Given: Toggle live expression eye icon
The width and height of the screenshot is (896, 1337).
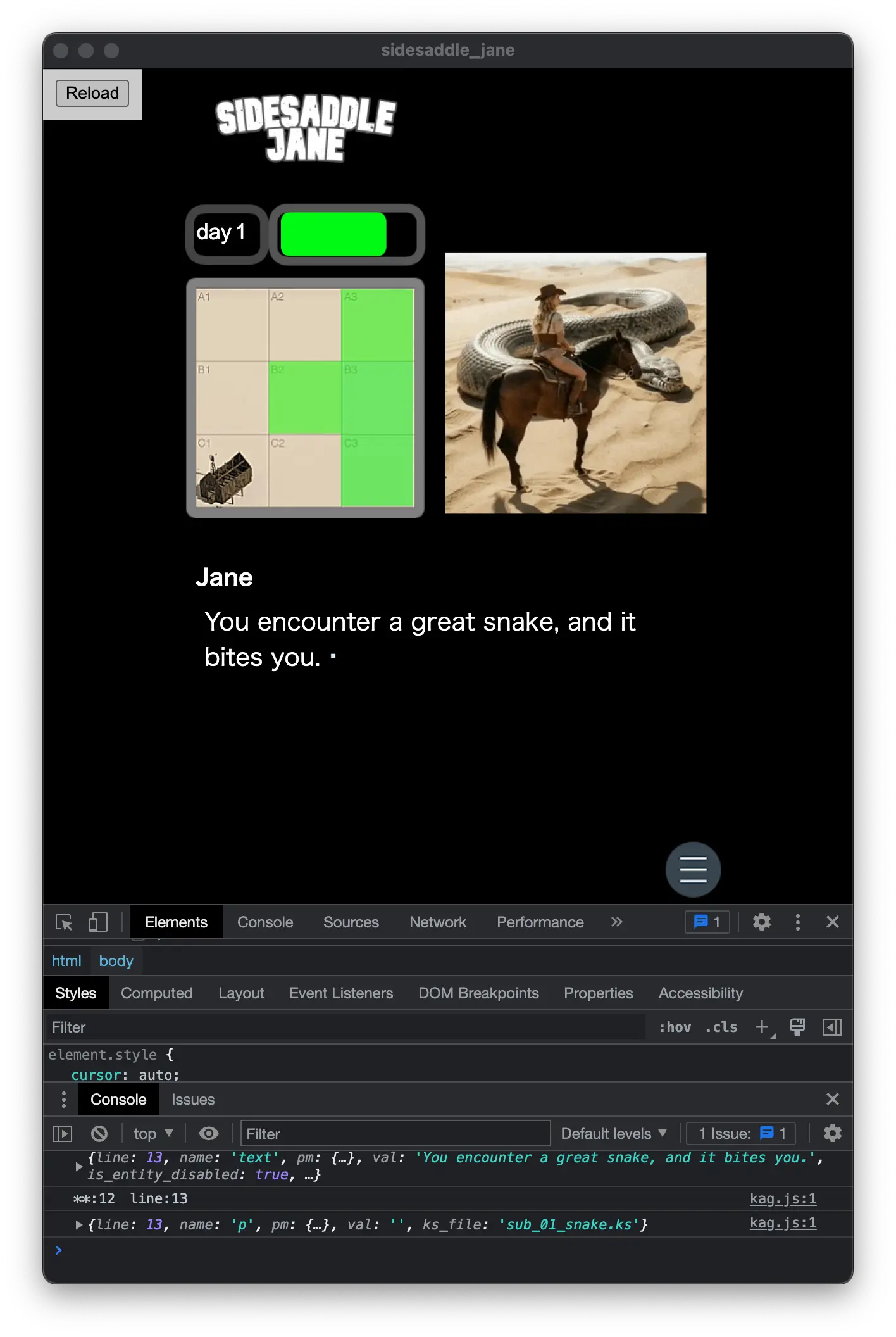Looking at the screenshot, I should point(208,1134).
